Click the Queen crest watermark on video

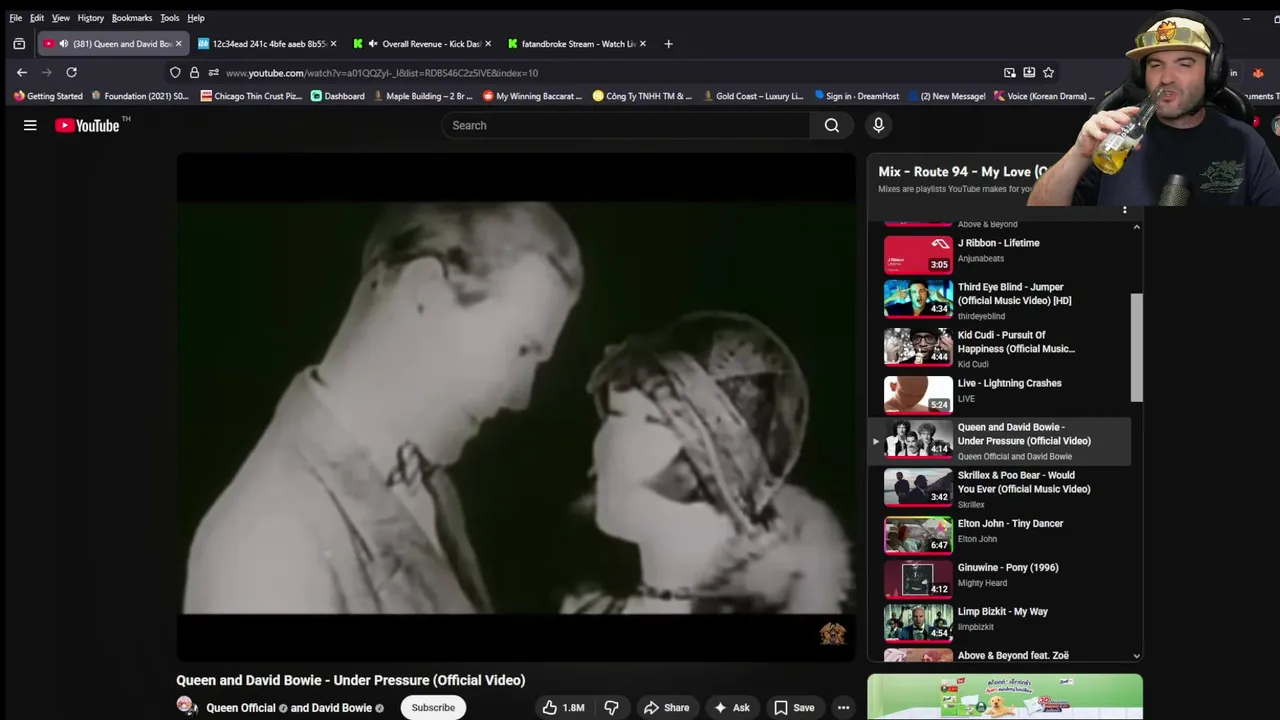point(832,633)
